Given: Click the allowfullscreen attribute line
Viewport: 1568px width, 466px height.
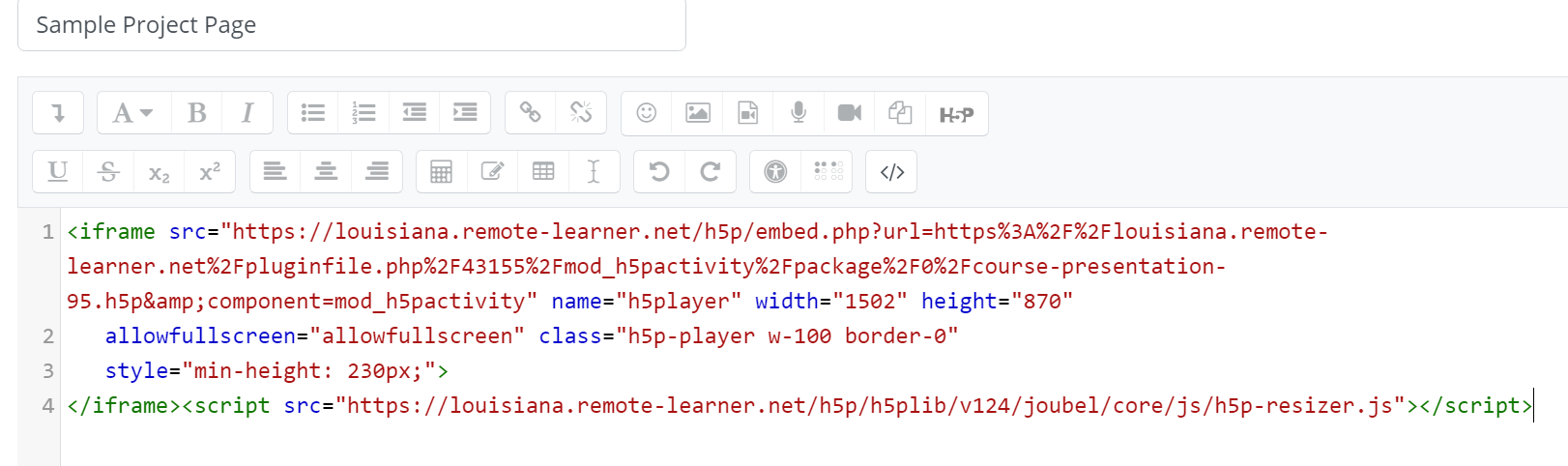Looking at the screenshot, I should 532,336.
